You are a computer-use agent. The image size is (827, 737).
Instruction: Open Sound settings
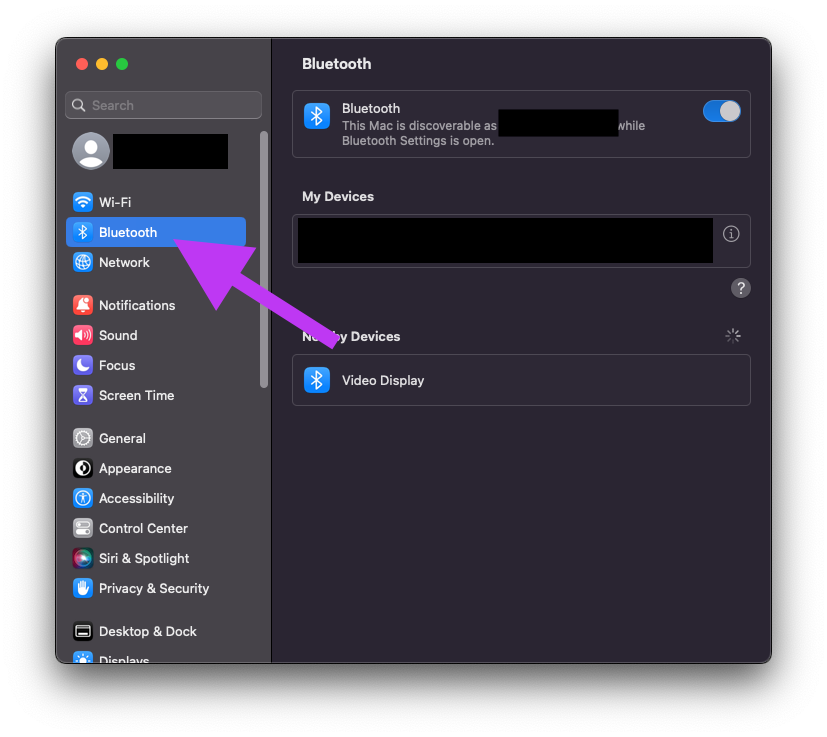tap(156, 335)
